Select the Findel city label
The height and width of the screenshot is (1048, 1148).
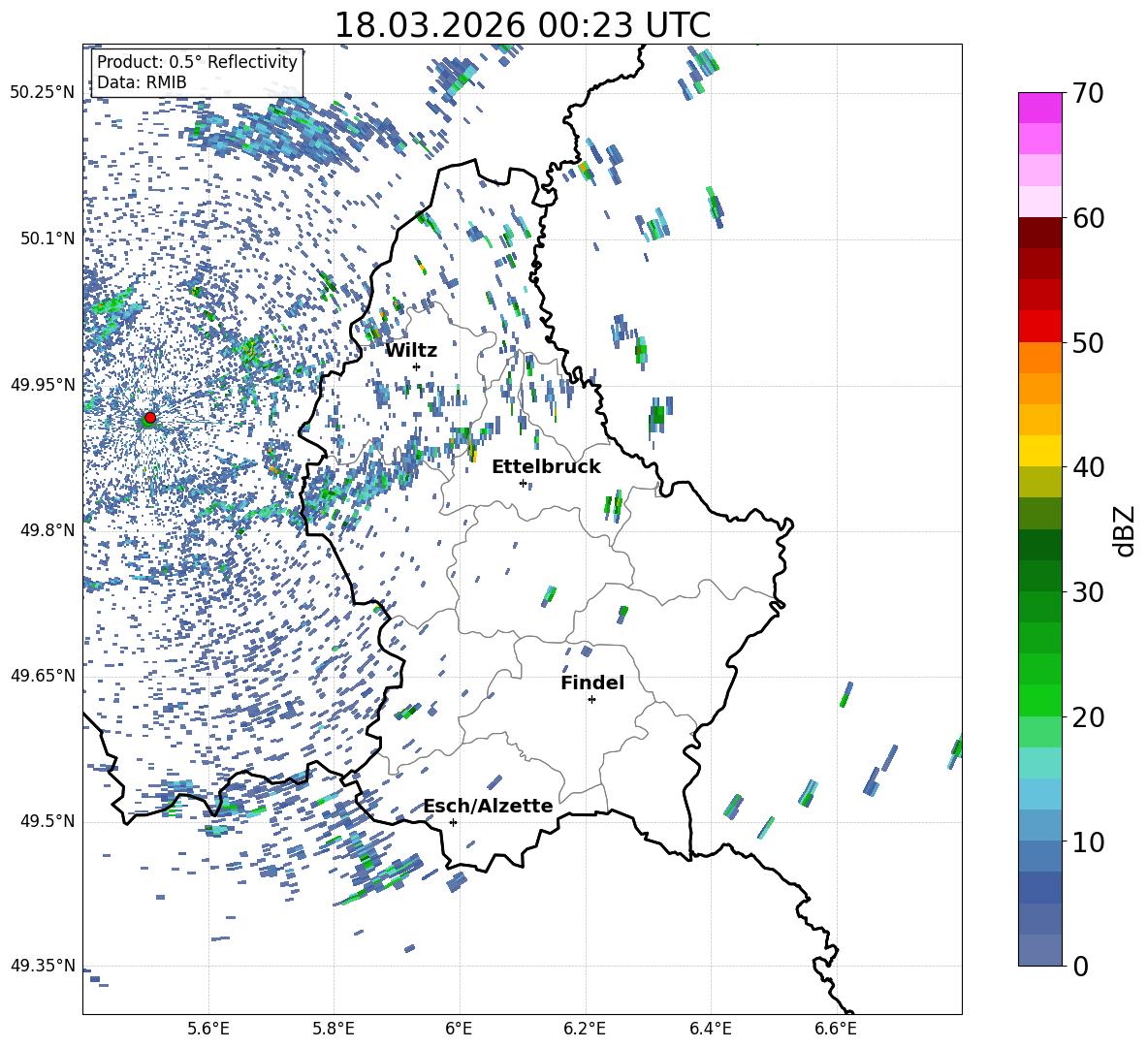click(592, 683)
